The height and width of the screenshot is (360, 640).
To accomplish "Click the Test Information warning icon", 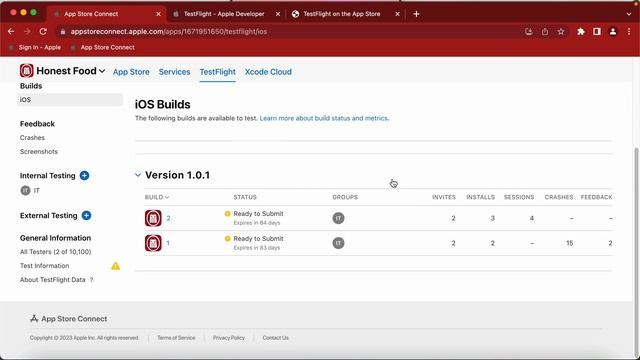I will tap(116, 266).
